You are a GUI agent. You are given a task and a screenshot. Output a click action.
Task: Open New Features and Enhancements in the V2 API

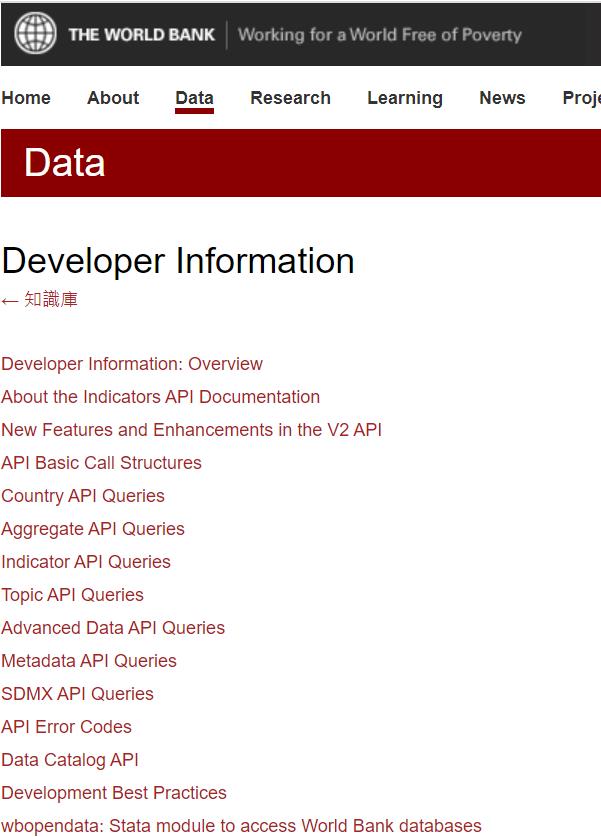[192, 430]
